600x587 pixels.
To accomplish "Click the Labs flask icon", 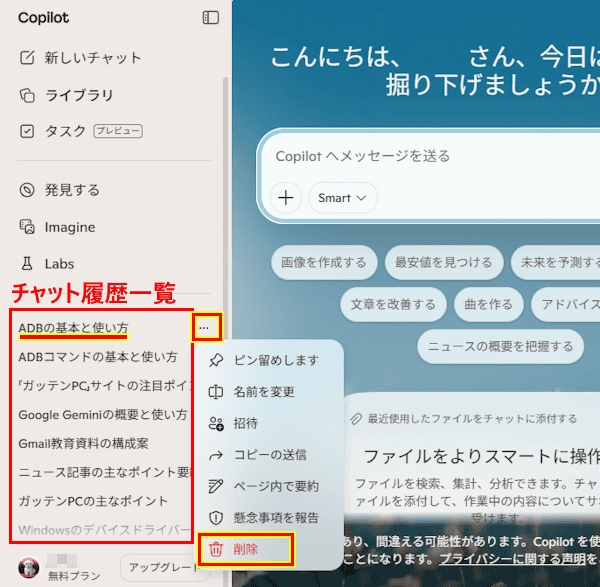I will click(x=27, y=264).
